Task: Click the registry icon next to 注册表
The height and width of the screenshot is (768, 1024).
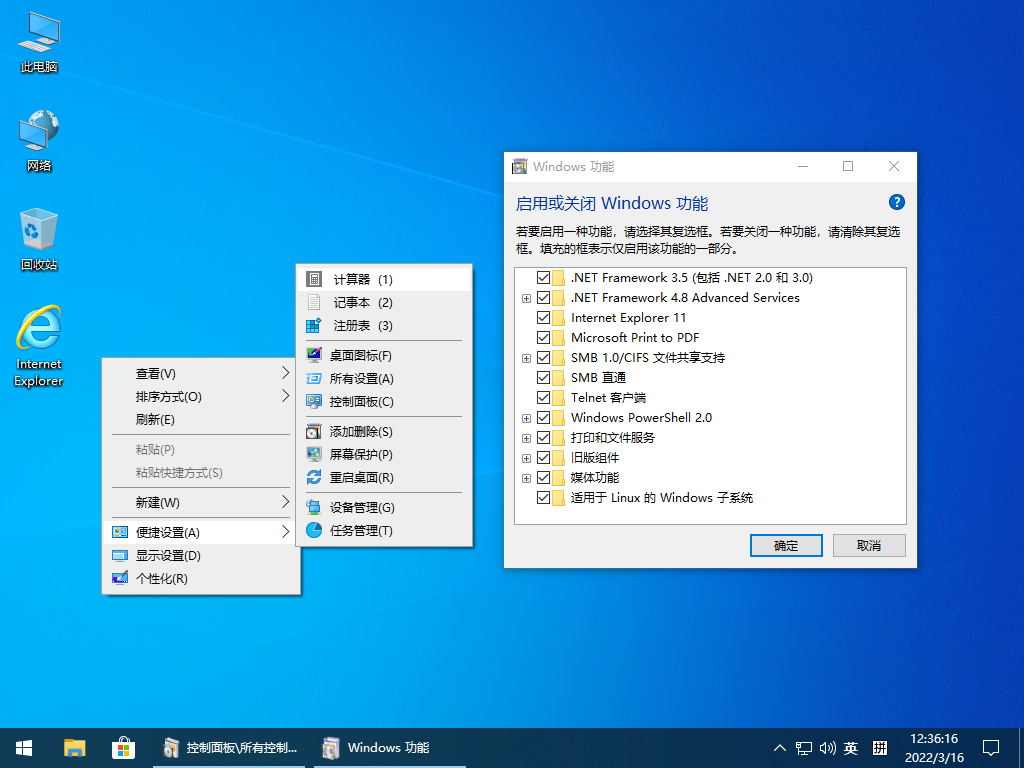Action: coord(314,325)
